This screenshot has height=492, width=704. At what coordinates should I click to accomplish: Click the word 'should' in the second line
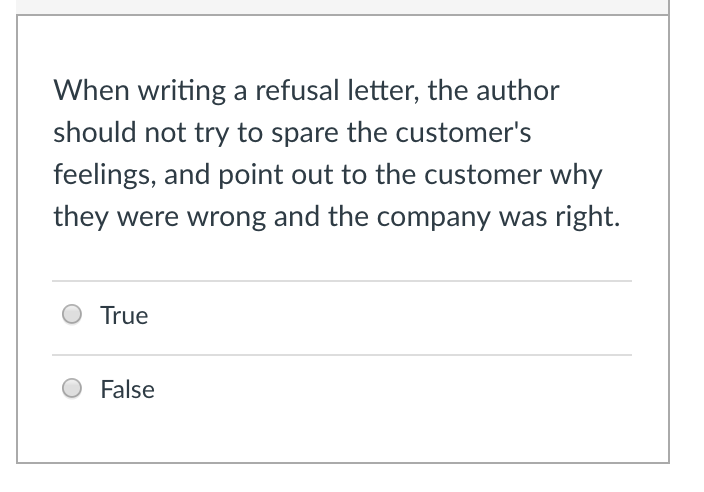tap(95, 132)
